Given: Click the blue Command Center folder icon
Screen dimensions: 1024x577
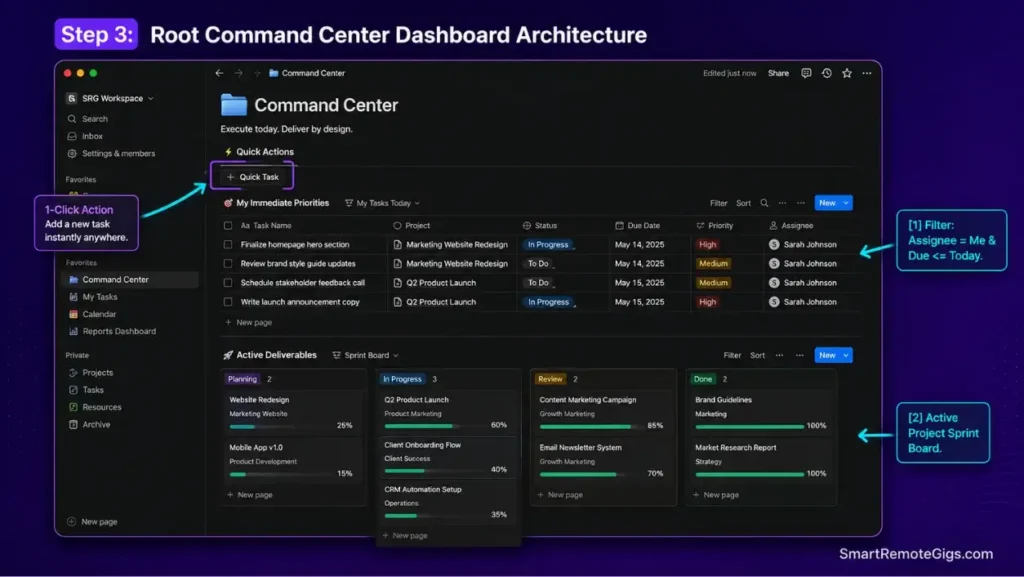Looking at the screenshot, I should tap(234, 105).
